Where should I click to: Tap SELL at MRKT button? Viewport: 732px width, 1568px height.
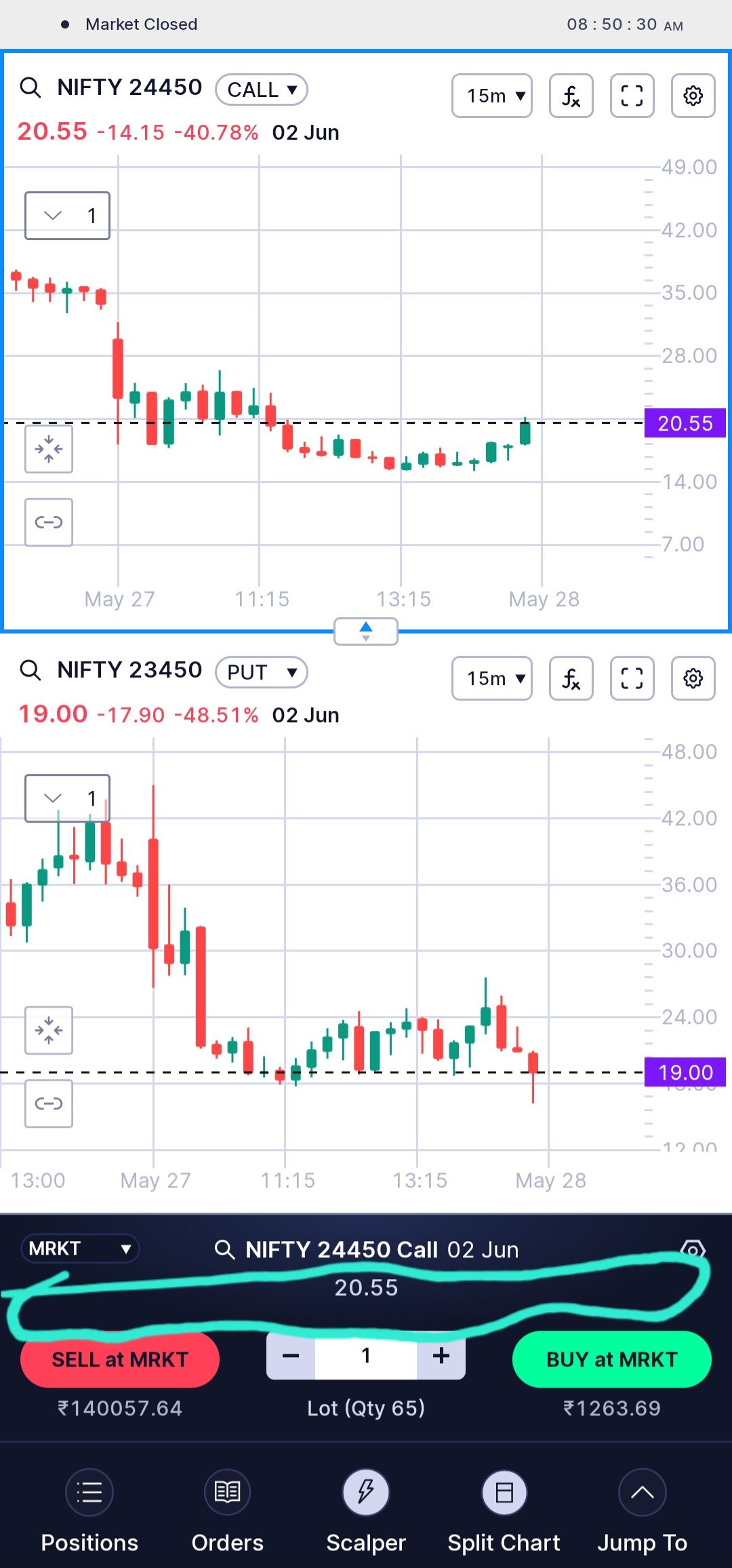[x=120, y=1359]
